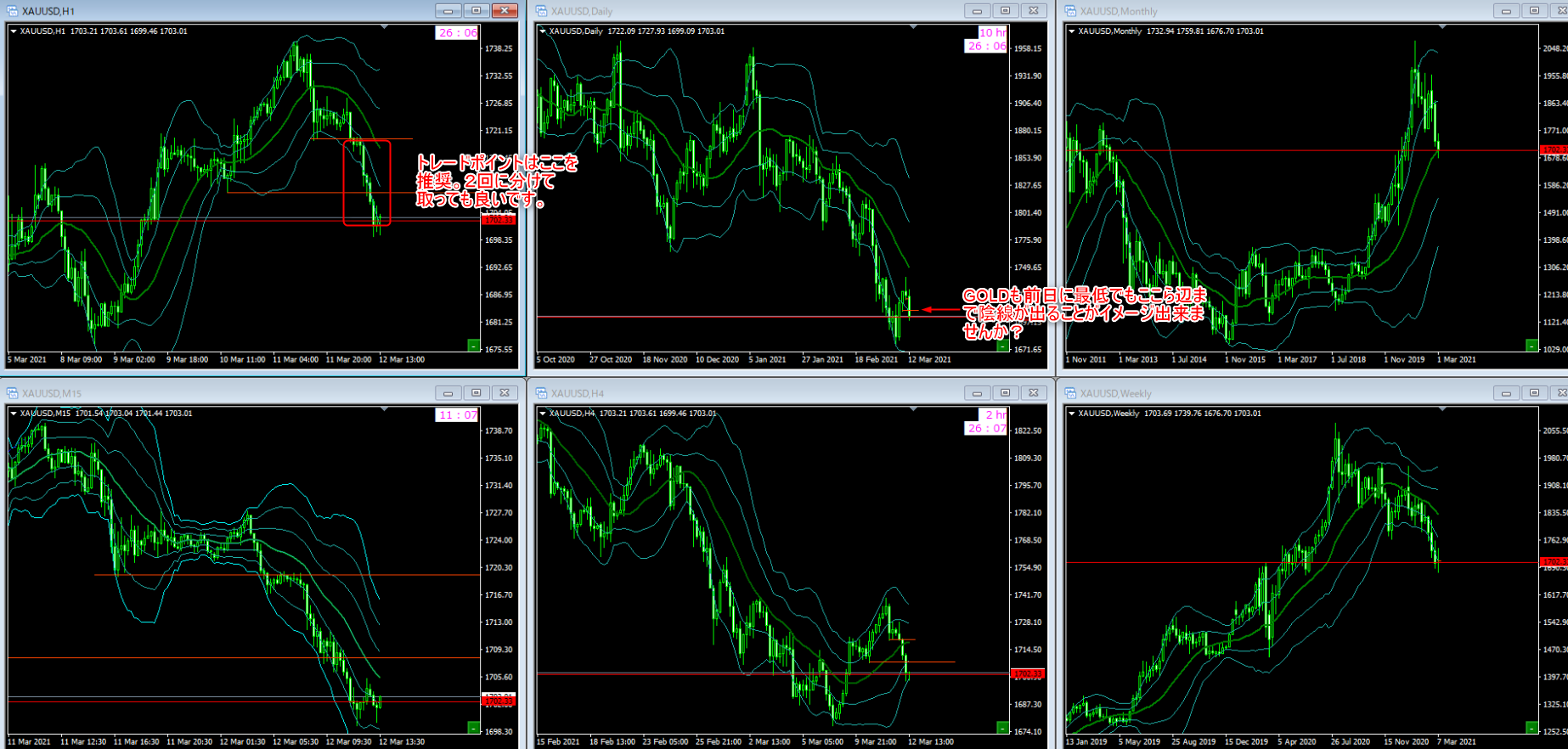1568x749 pixels.
Task: Click the chart shift marker on H1 chart
Action: (x=385, y=27)
